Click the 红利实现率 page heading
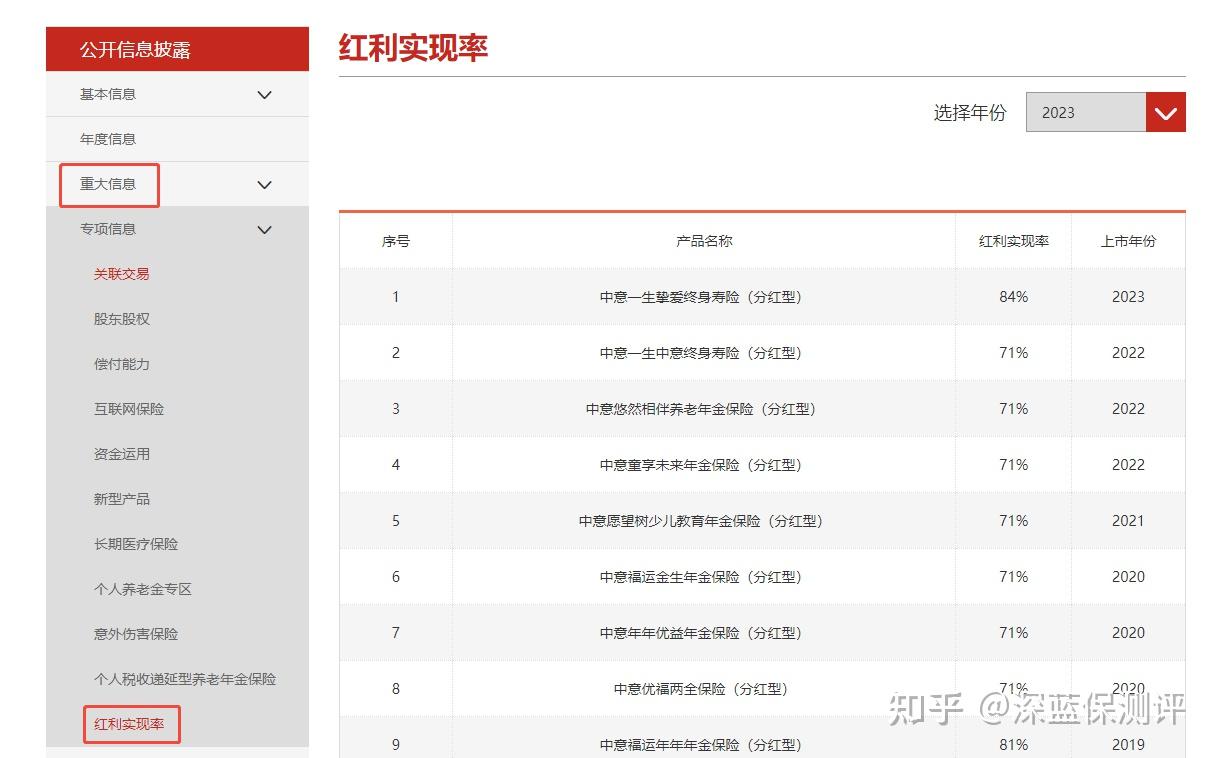Screen dimensions: 1216x758 (413, 47)
